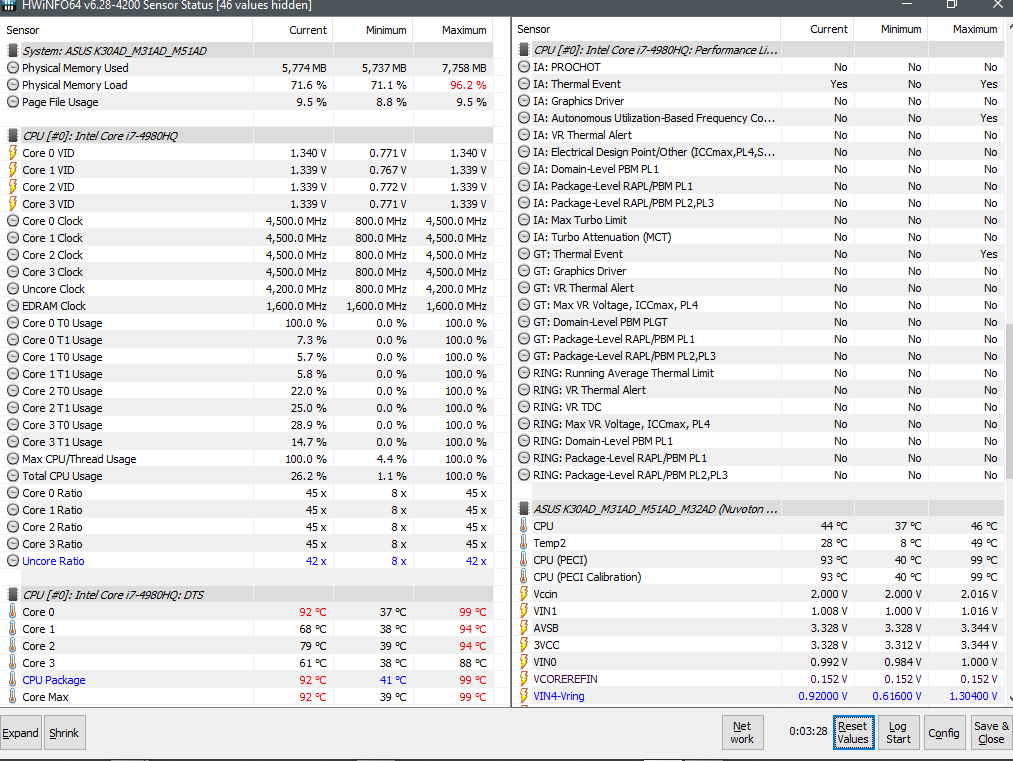Click the Physical Memory Used sensor icon

[x=12, y=68]
